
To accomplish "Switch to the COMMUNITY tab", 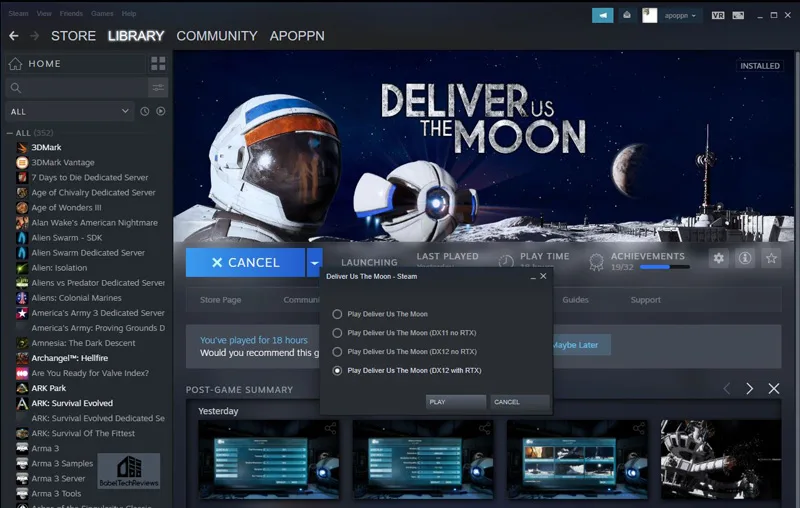I will [217, 36].
